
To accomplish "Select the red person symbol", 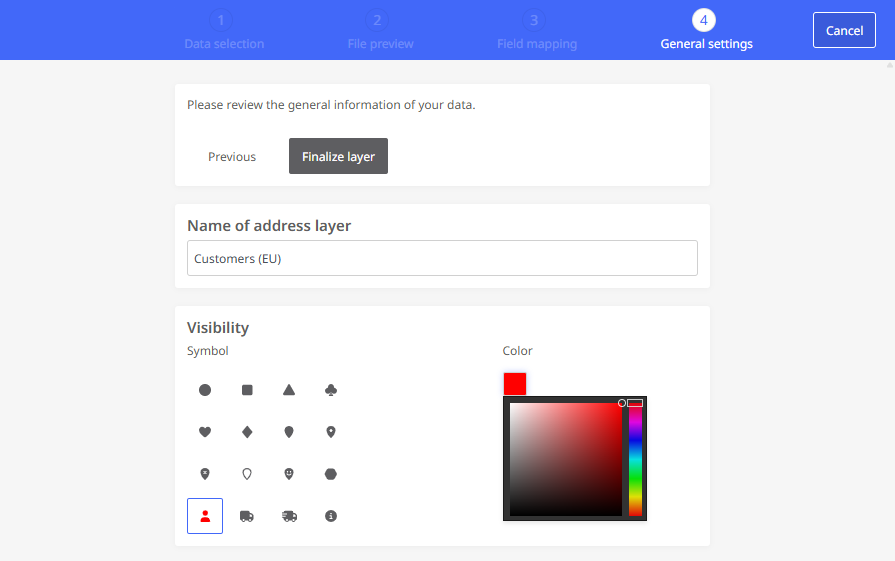I will click(x=205, y=516).
